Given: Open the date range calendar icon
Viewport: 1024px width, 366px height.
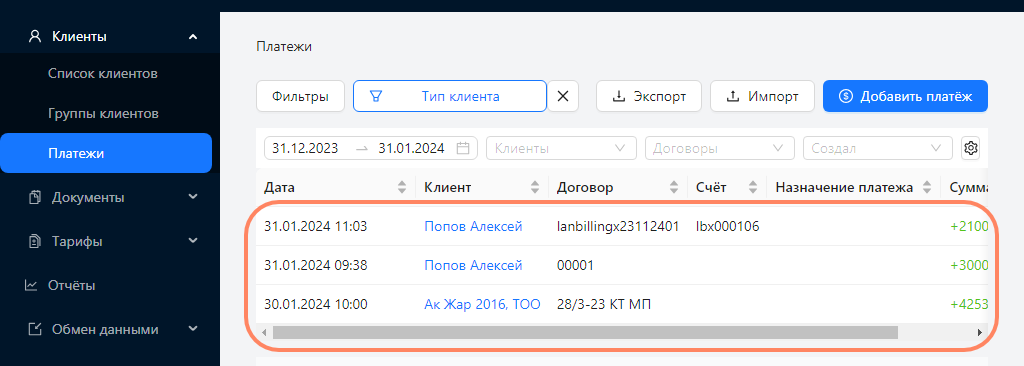Looking at the screenshot, I should pos(463,148).
